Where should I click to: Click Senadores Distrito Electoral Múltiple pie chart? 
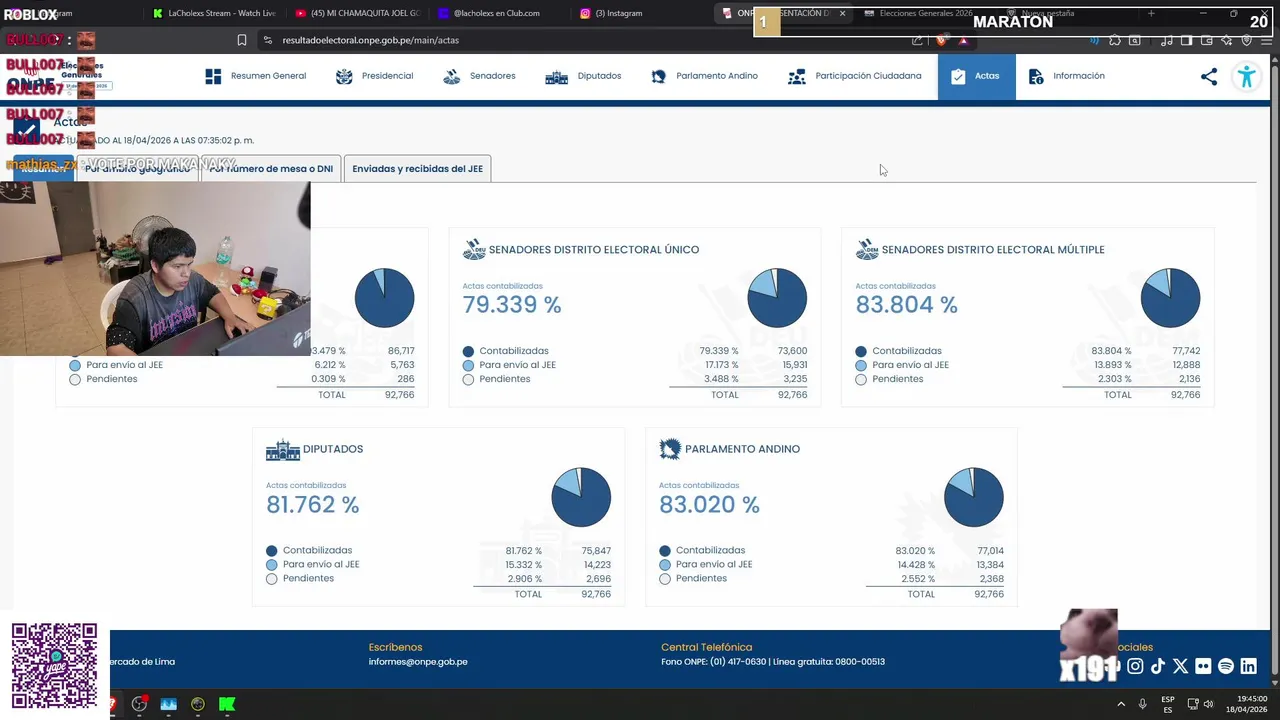click(x=1170, y=298)
